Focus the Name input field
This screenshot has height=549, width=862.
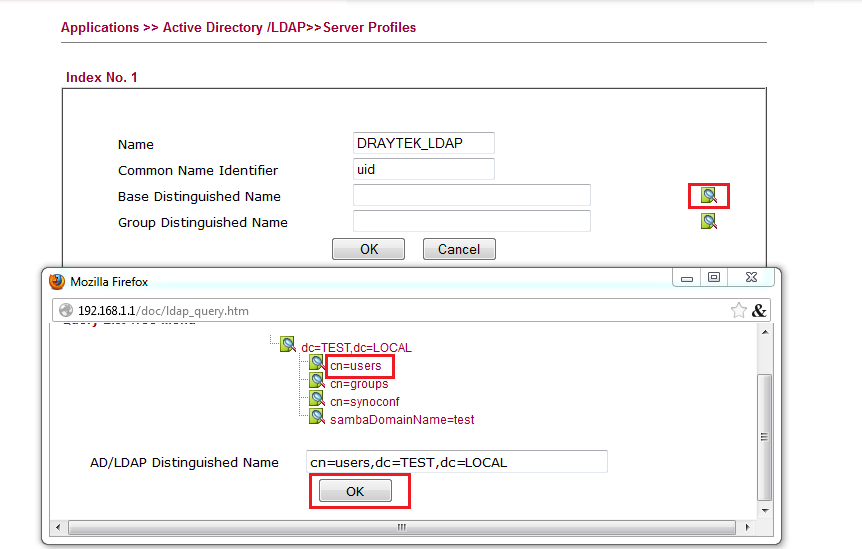(424, 143)
